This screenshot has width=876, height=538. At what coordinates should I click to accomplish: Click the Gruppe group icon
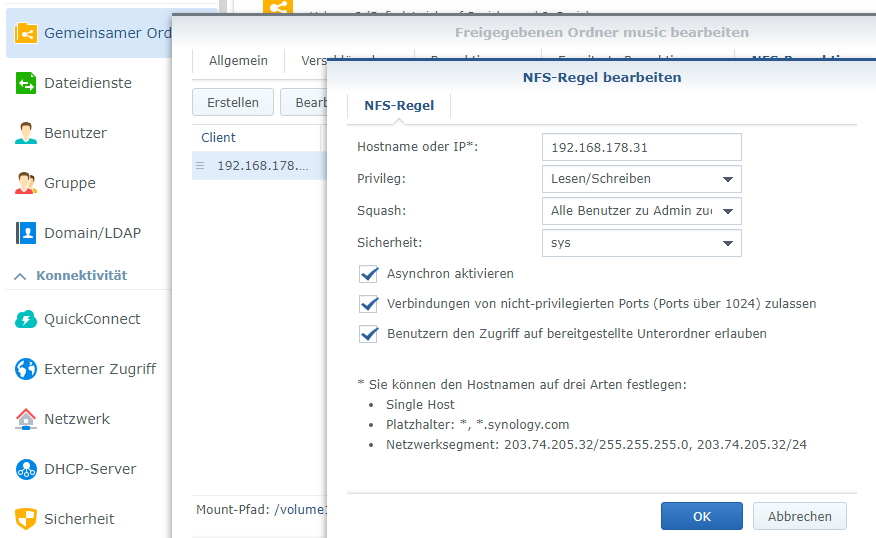point(26,183)
